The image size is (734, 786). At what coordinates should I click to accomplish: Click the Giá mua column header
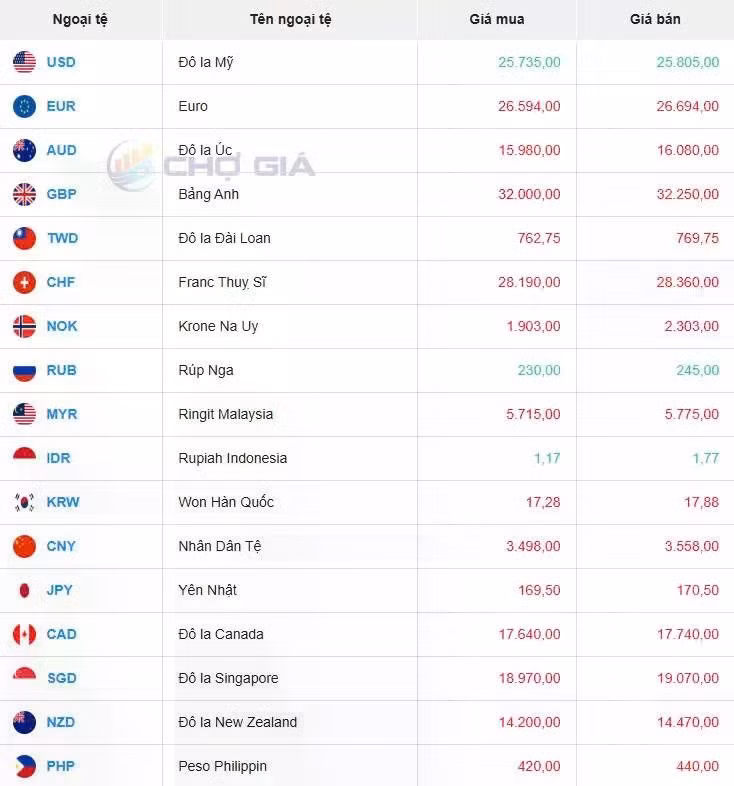496,19
